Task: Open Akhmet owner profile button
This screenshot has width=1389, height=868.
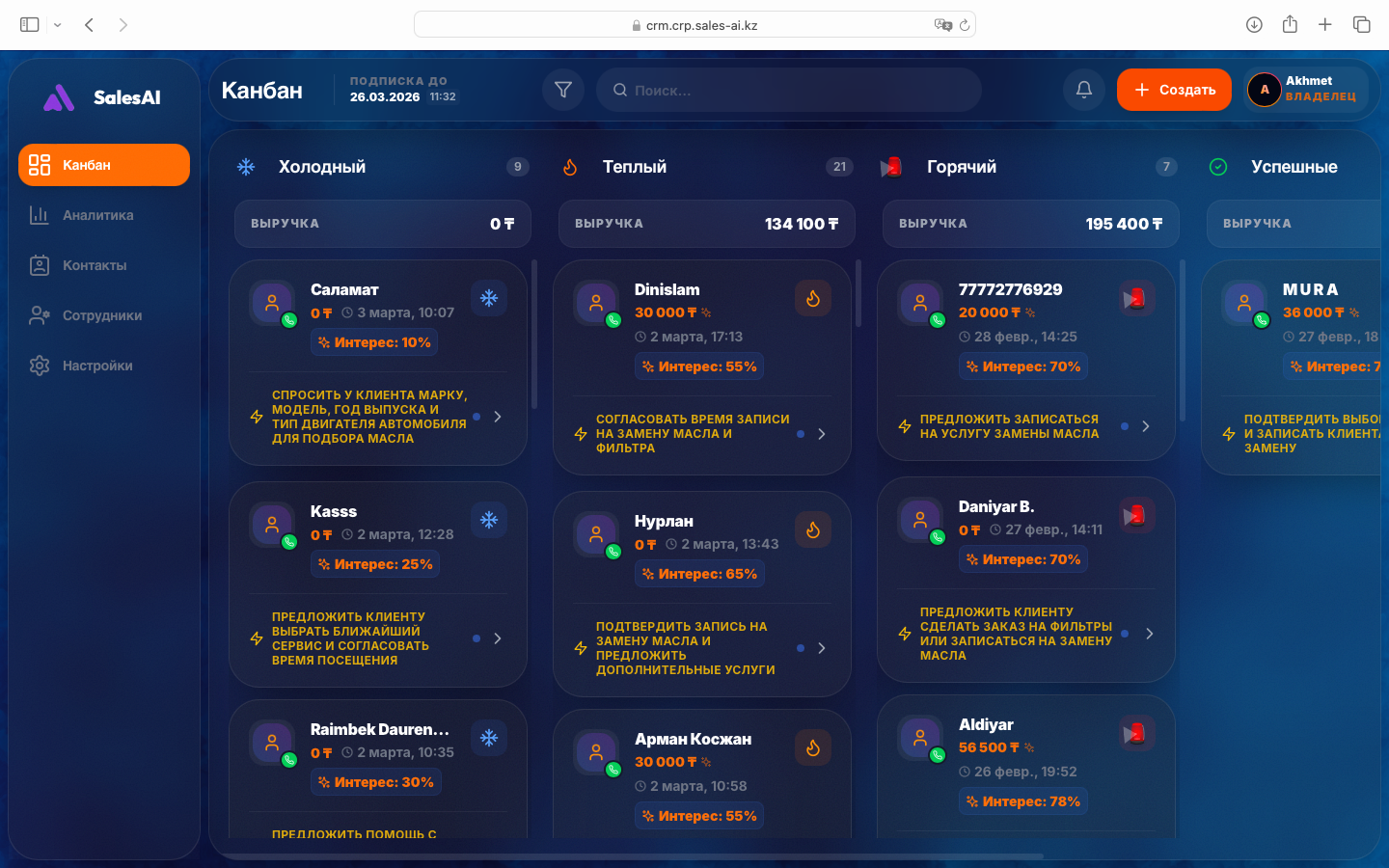Action: pyautogui.click(x=1306, y=90)
